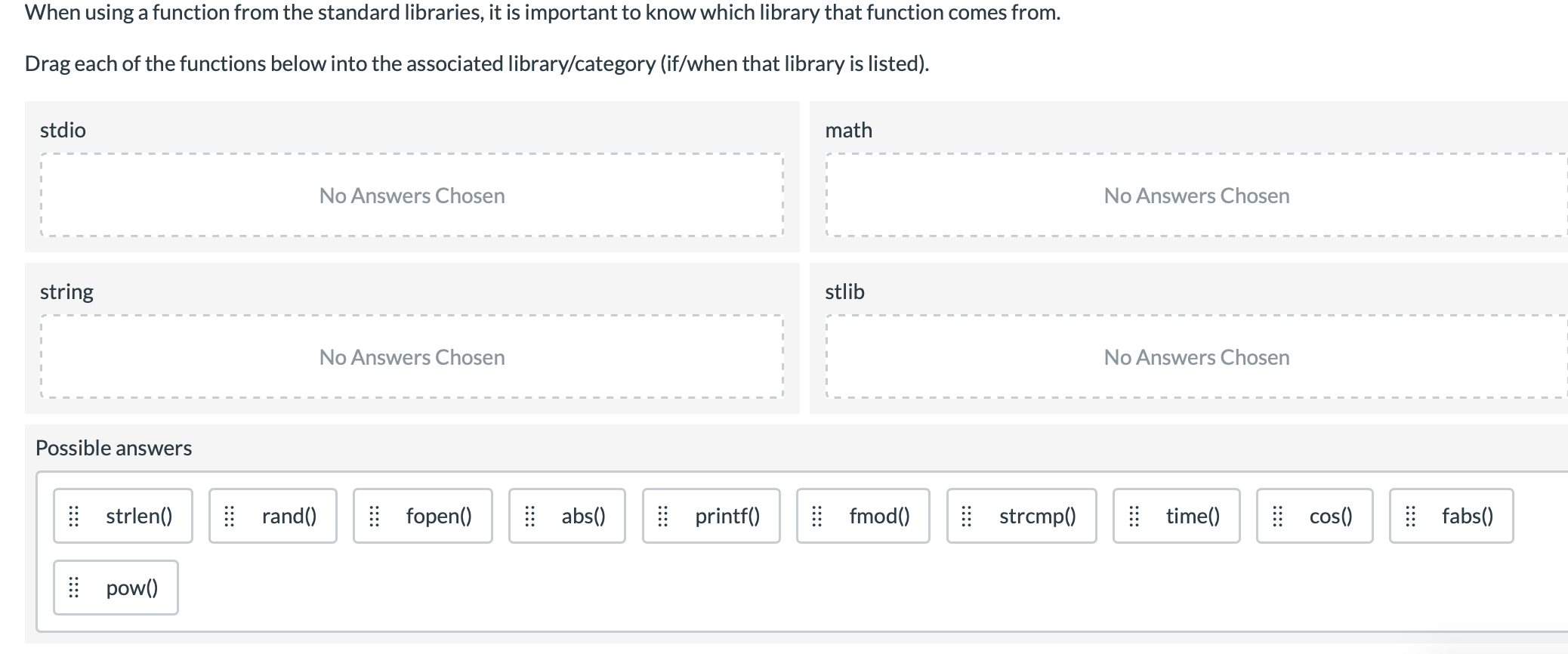The height and width of the screenshot is (654, 1568).
Task: Click the drag handle on the cos() chip
Action: pos(1278,516)
